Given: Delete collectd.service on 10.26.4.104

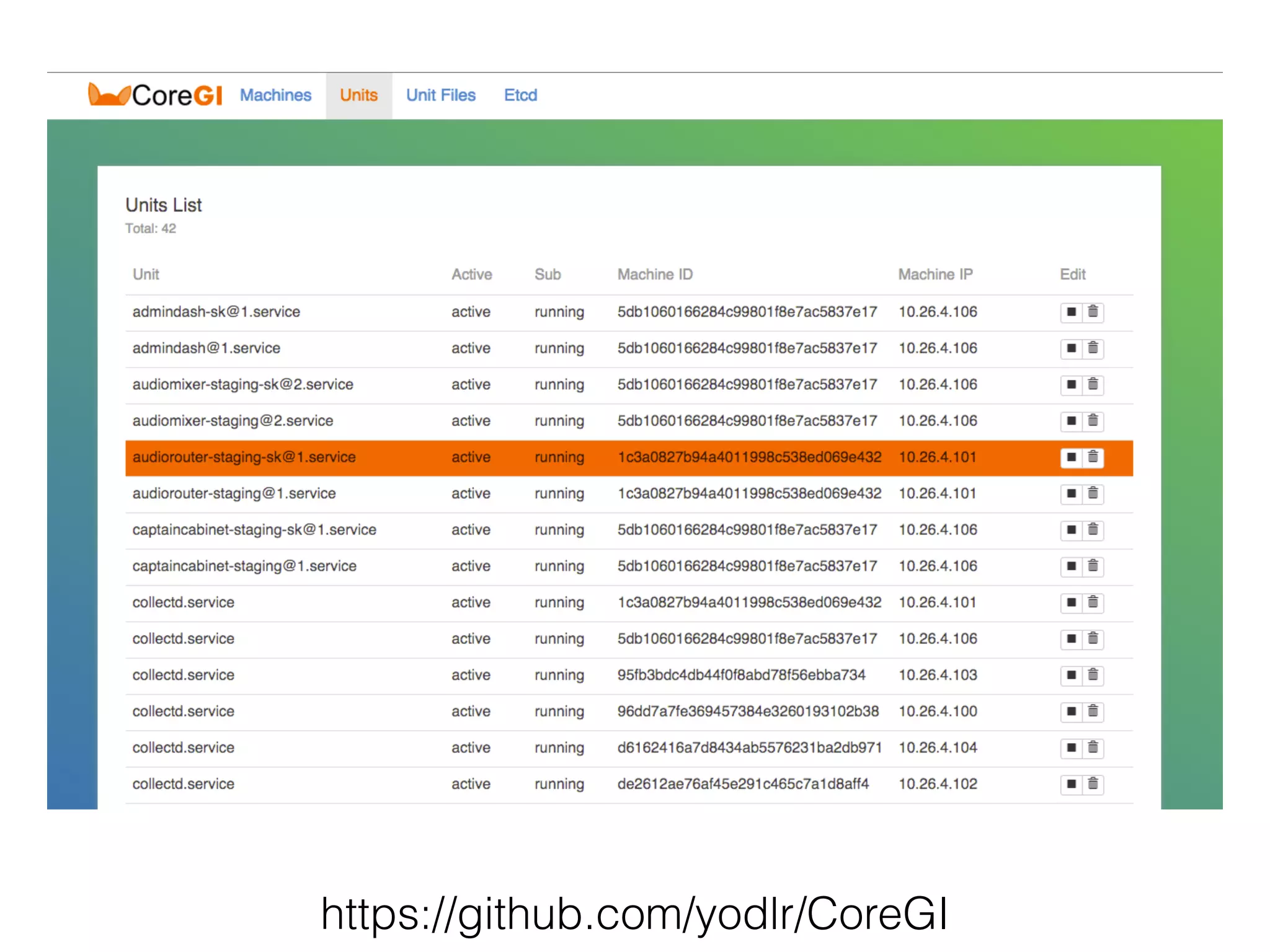Looking at the screenshot, I should [1093, 747].
